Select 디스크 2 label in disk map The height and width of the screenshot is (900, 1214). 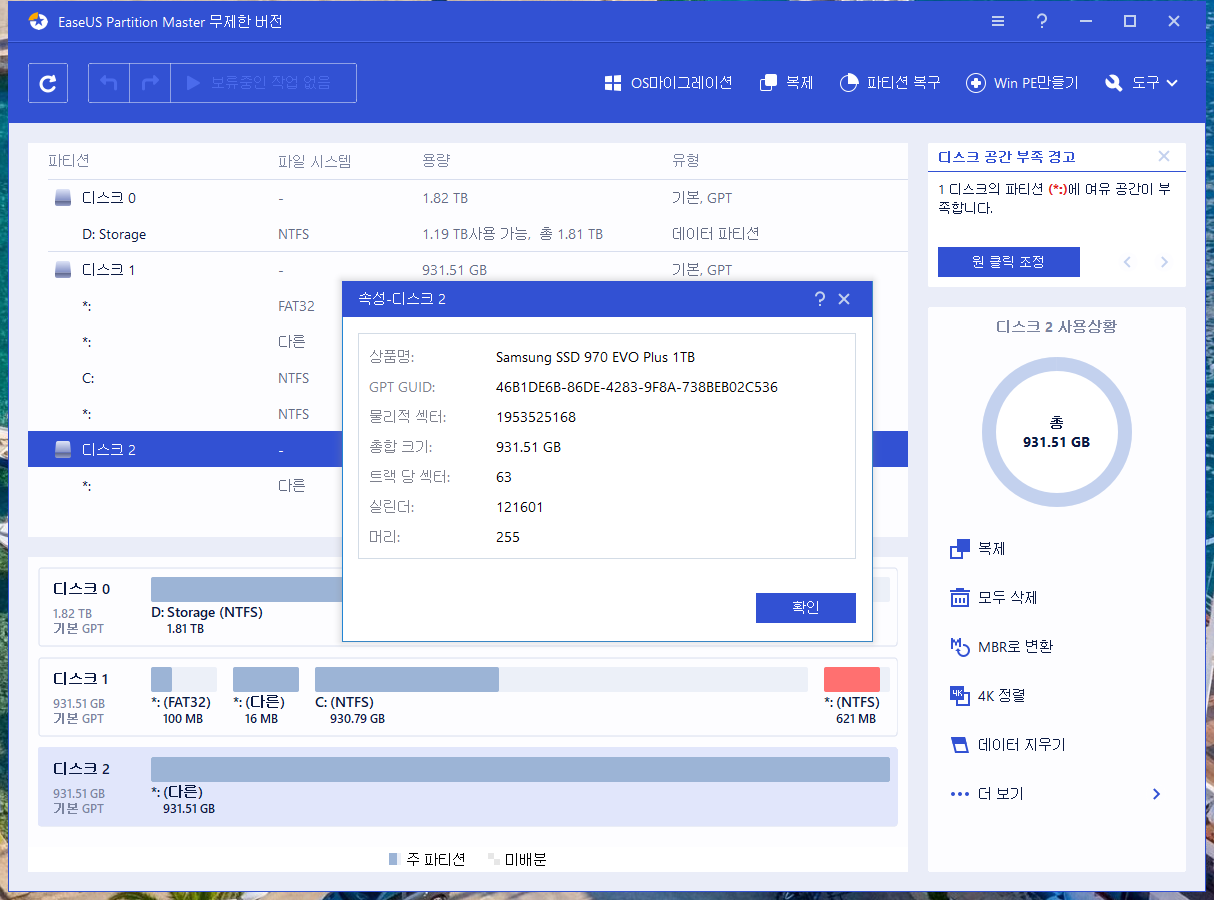(82, 769)
